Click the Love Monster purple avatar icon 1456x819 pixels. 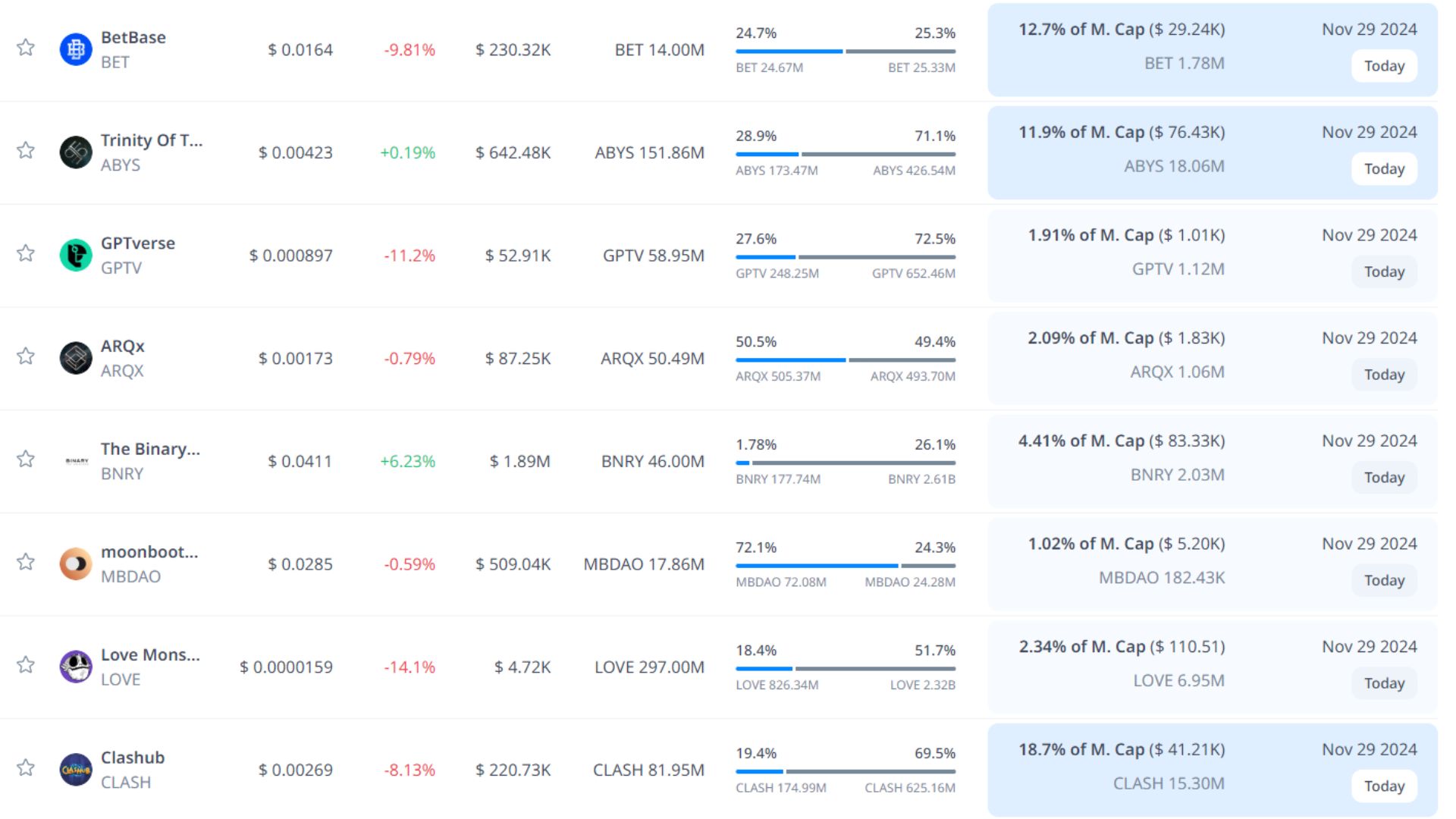[76, 667]
